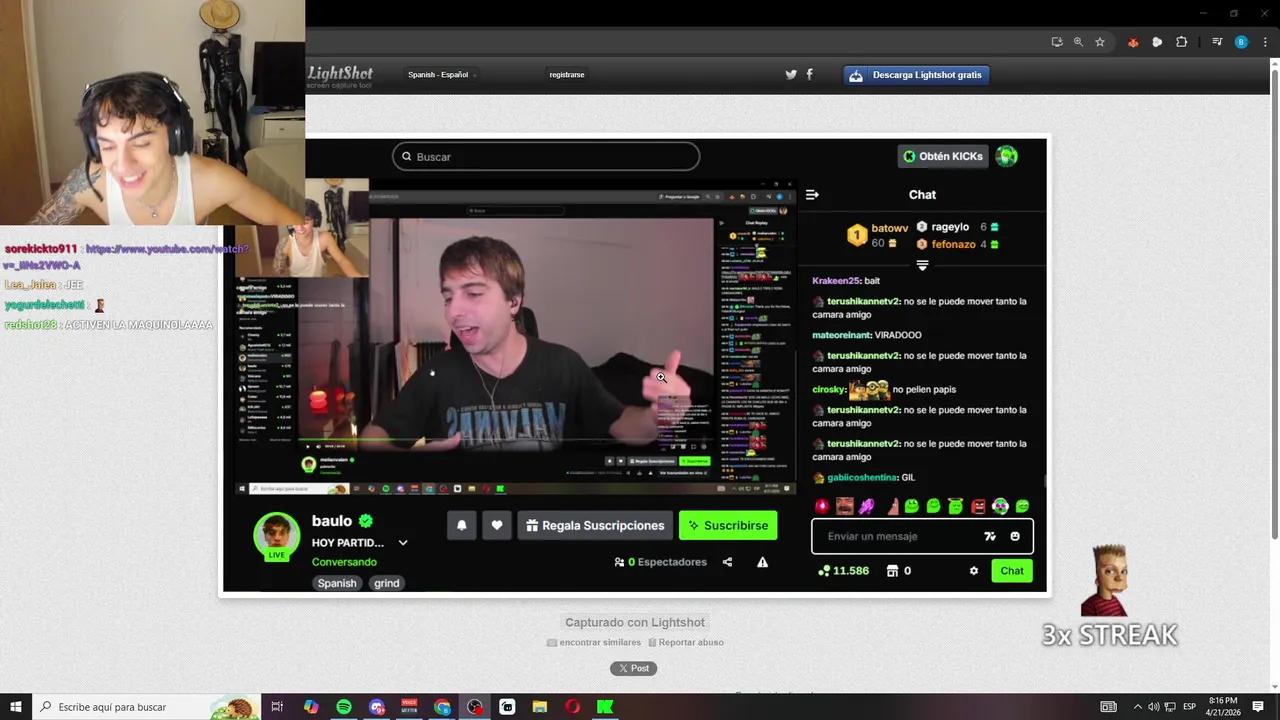This screenshot has height=720, width=1280.
Task: Click the shop icon next to 0
Action: click(x=892, y=571)
